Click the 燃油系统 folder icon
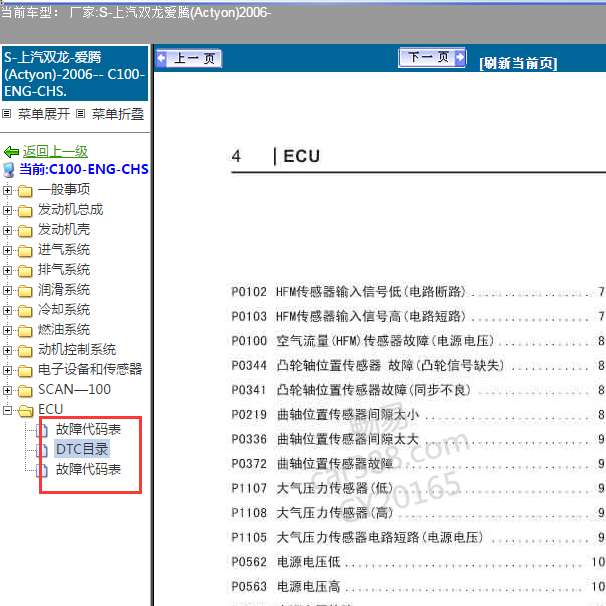Viewport: 606px width, 606px height. coord(25,331)
